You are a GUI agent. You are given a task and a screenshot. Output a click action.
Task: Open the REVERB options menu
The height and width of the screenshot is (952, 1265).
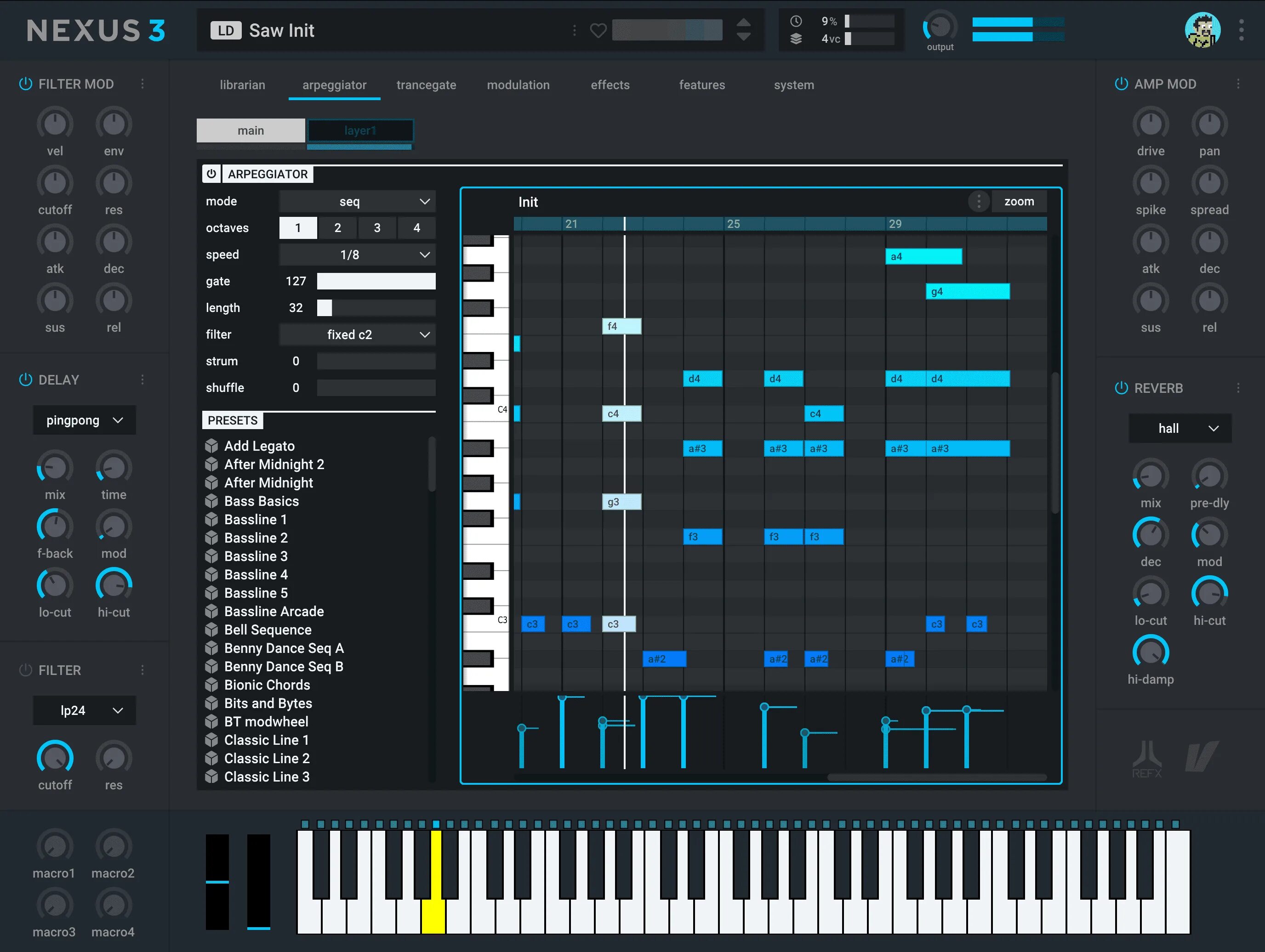pyautogui.click(x=1238, y=388)
